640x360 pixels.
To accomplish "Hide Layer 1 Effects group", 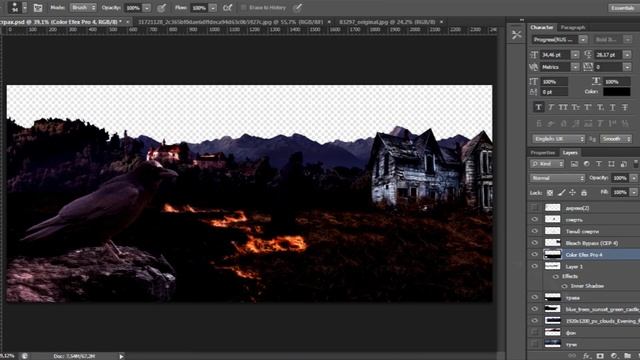I will (x=556, y=276).
